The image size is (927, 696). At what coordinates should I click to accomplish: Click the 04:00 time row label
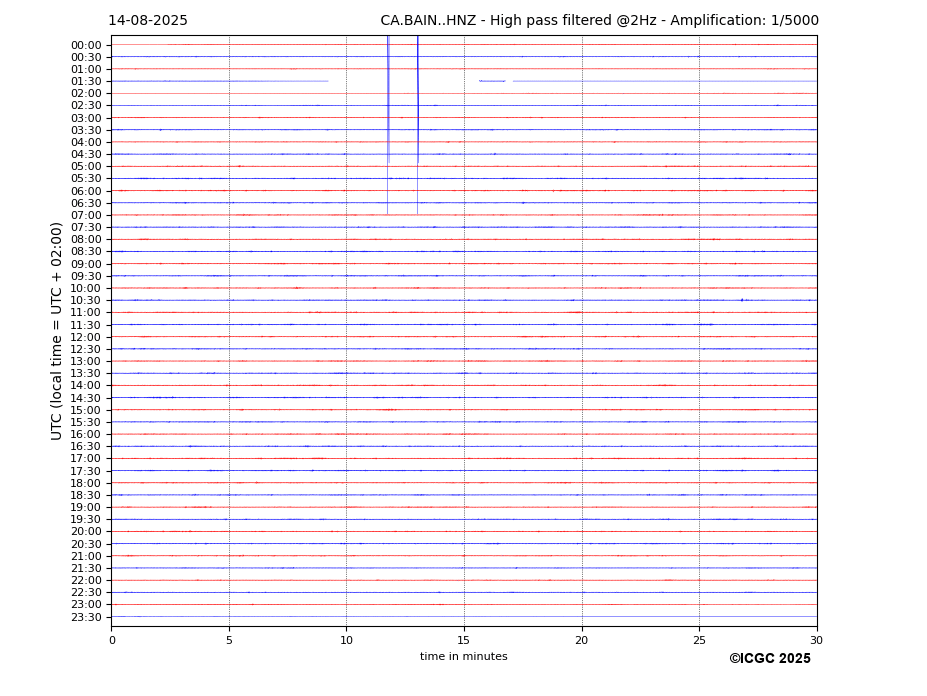[86, 143]
